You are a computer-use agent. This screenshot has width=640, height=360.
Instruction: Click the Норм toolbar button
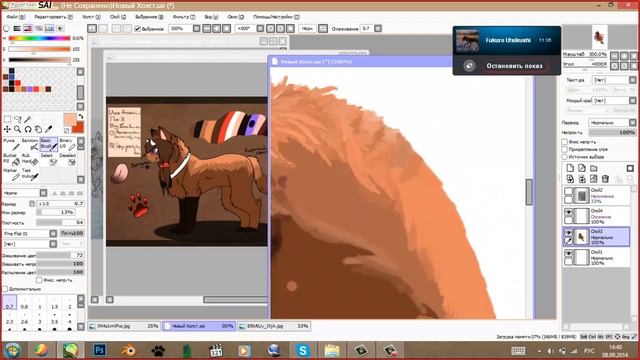pyautogui.click(x=307, y=29)
